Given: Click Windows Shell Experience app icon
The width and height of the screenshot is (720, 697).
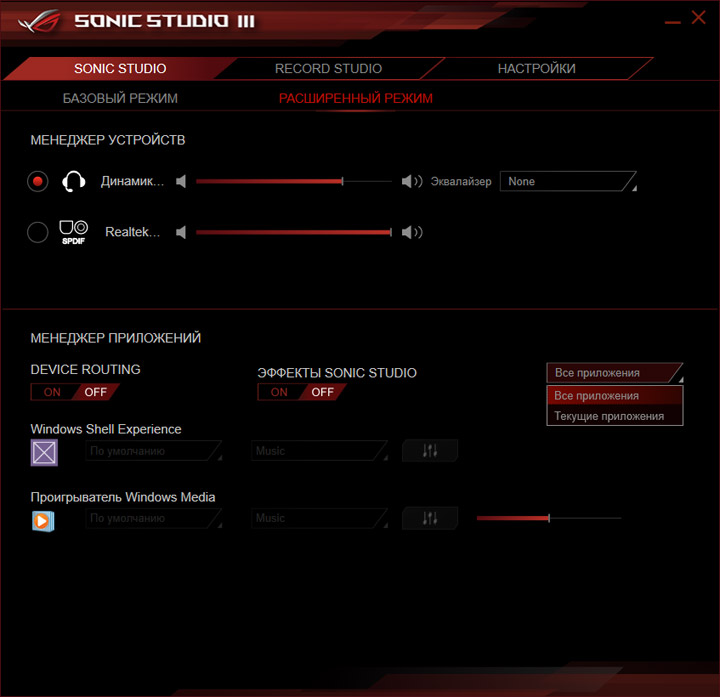Looking at the screenshot, I should [44, 452].
